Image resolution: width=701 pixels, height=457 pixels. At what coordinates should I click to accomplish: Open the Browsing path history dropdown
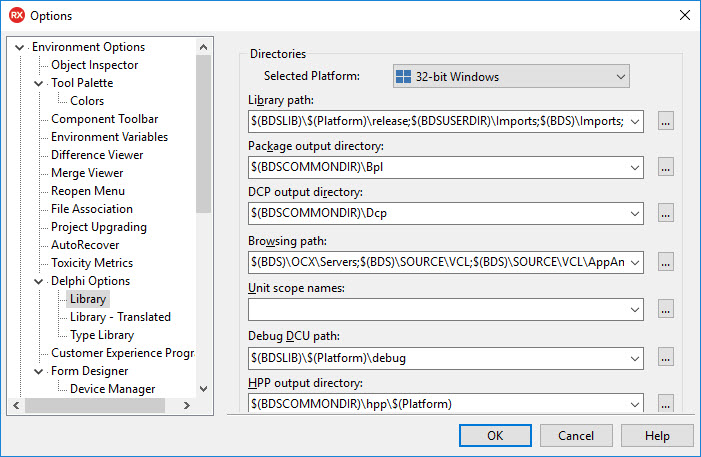pyautogui.click(x=634, y=262)
